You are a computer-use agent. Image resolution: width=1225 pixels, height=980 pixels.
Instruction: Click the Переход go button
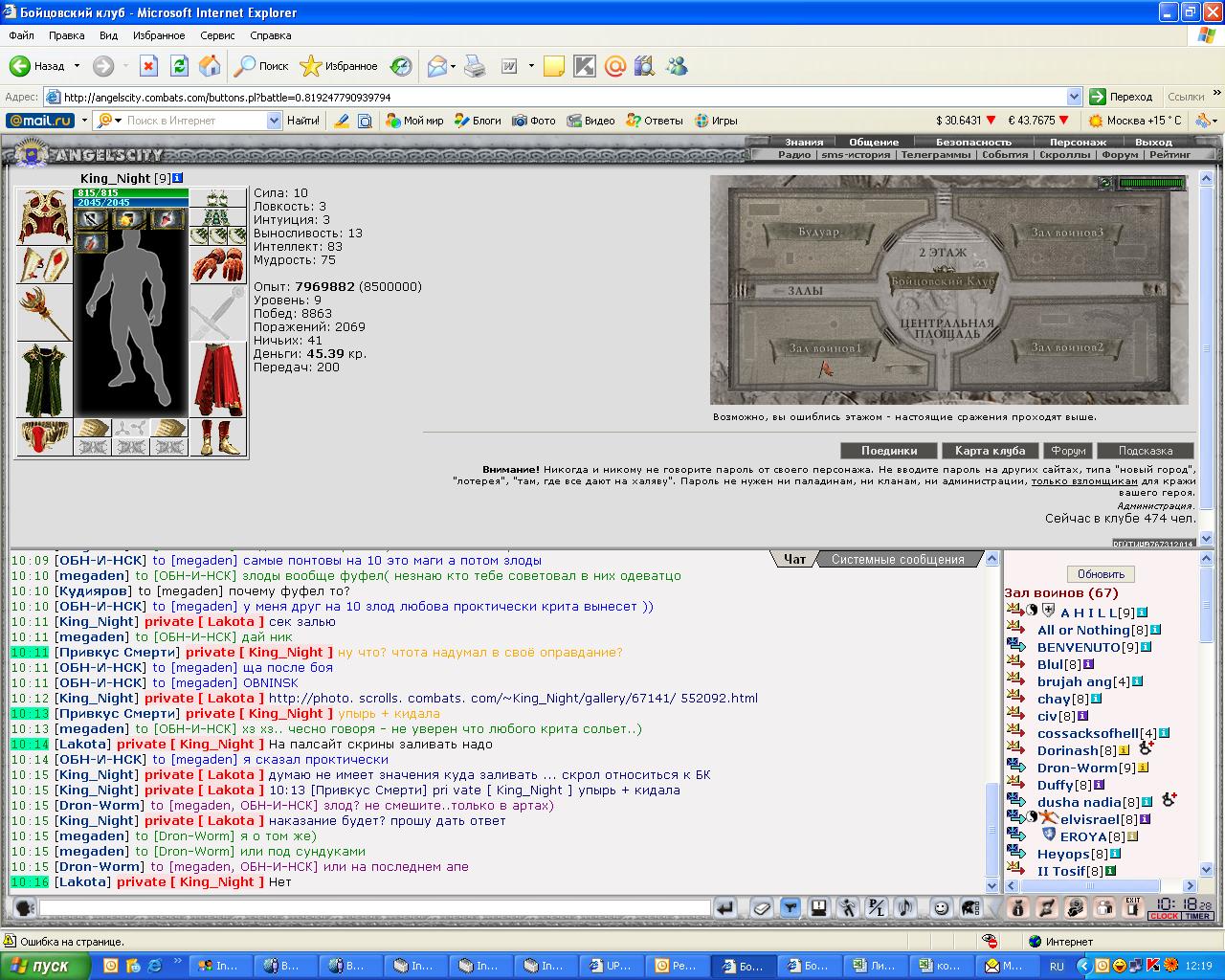[x=1122, y=97]
